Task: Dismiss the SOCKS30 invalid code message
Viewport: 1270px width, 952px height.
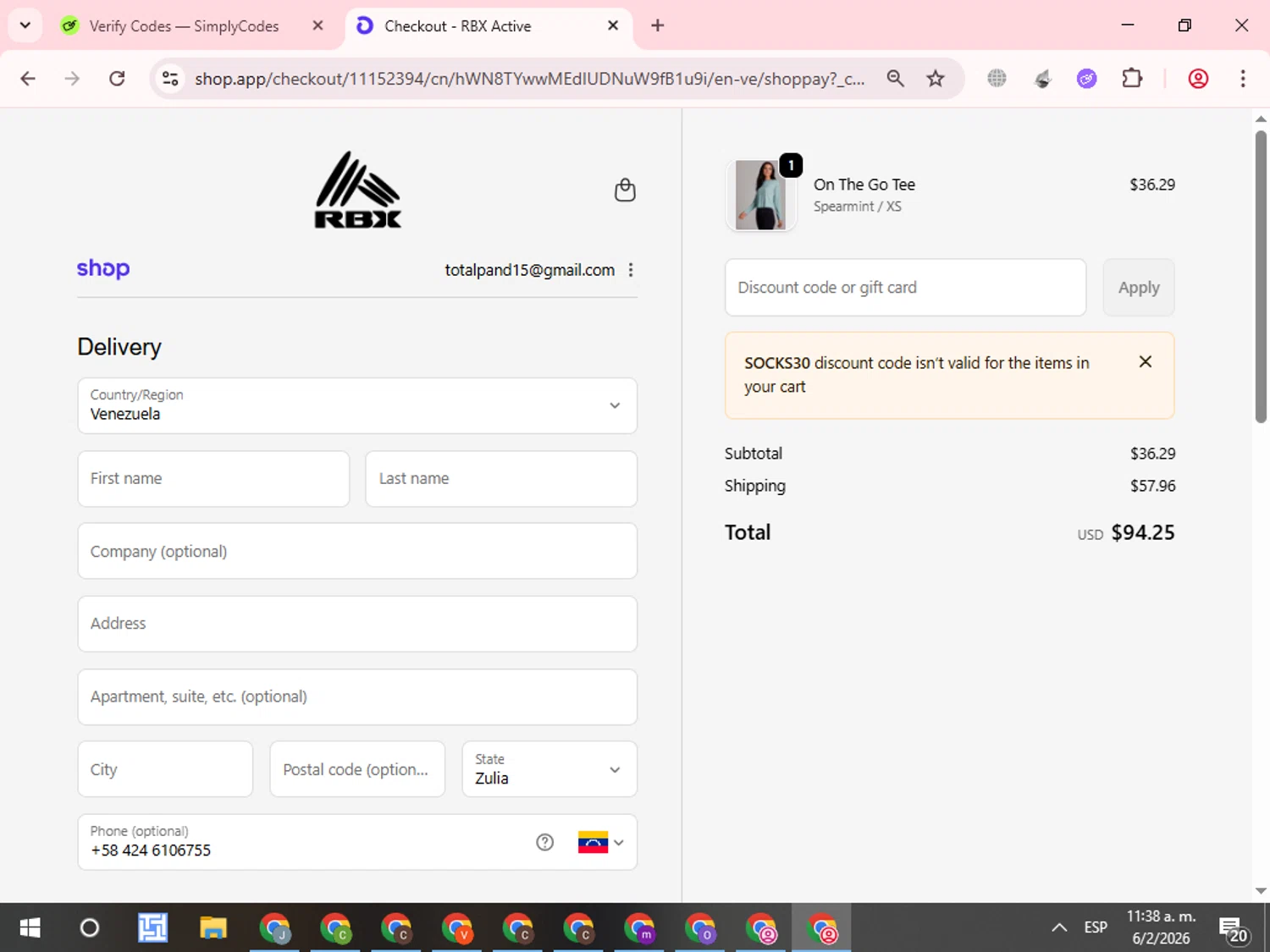Action: pos(1146,361)
